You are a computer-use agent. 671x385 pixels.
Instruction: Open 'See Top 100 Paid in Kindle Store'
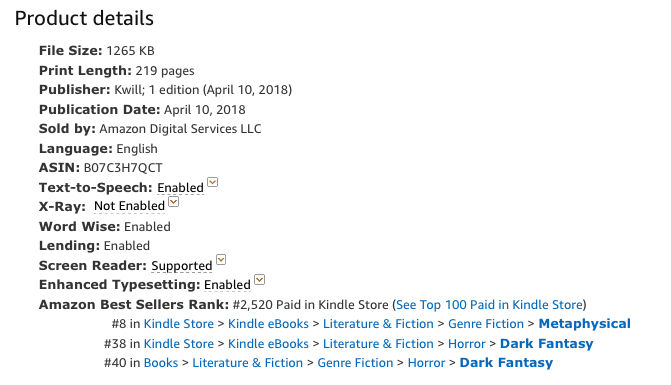(489, 305)
